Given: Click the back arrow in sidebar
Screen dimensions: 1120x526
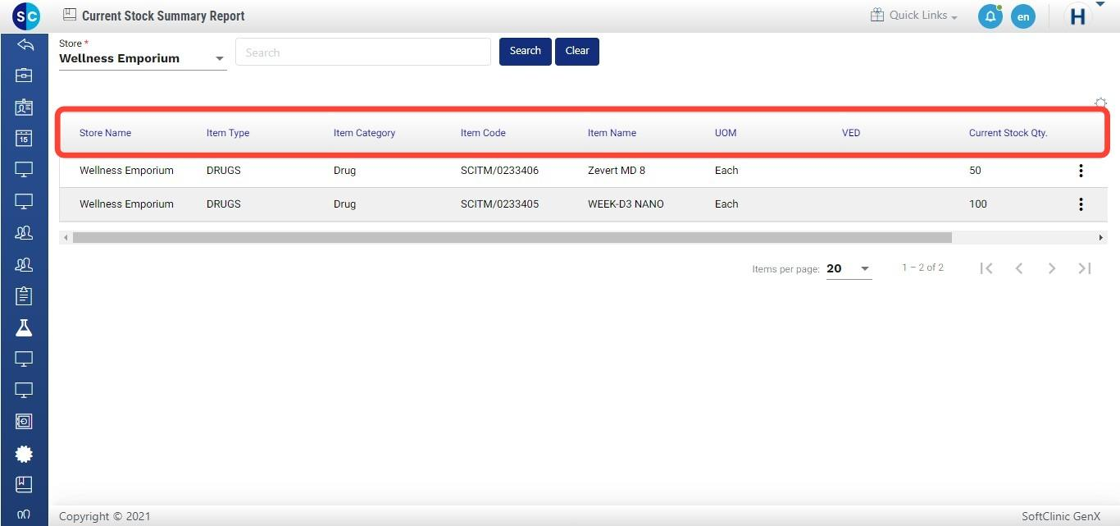Looking at the screenshot, I should point(24,45).
